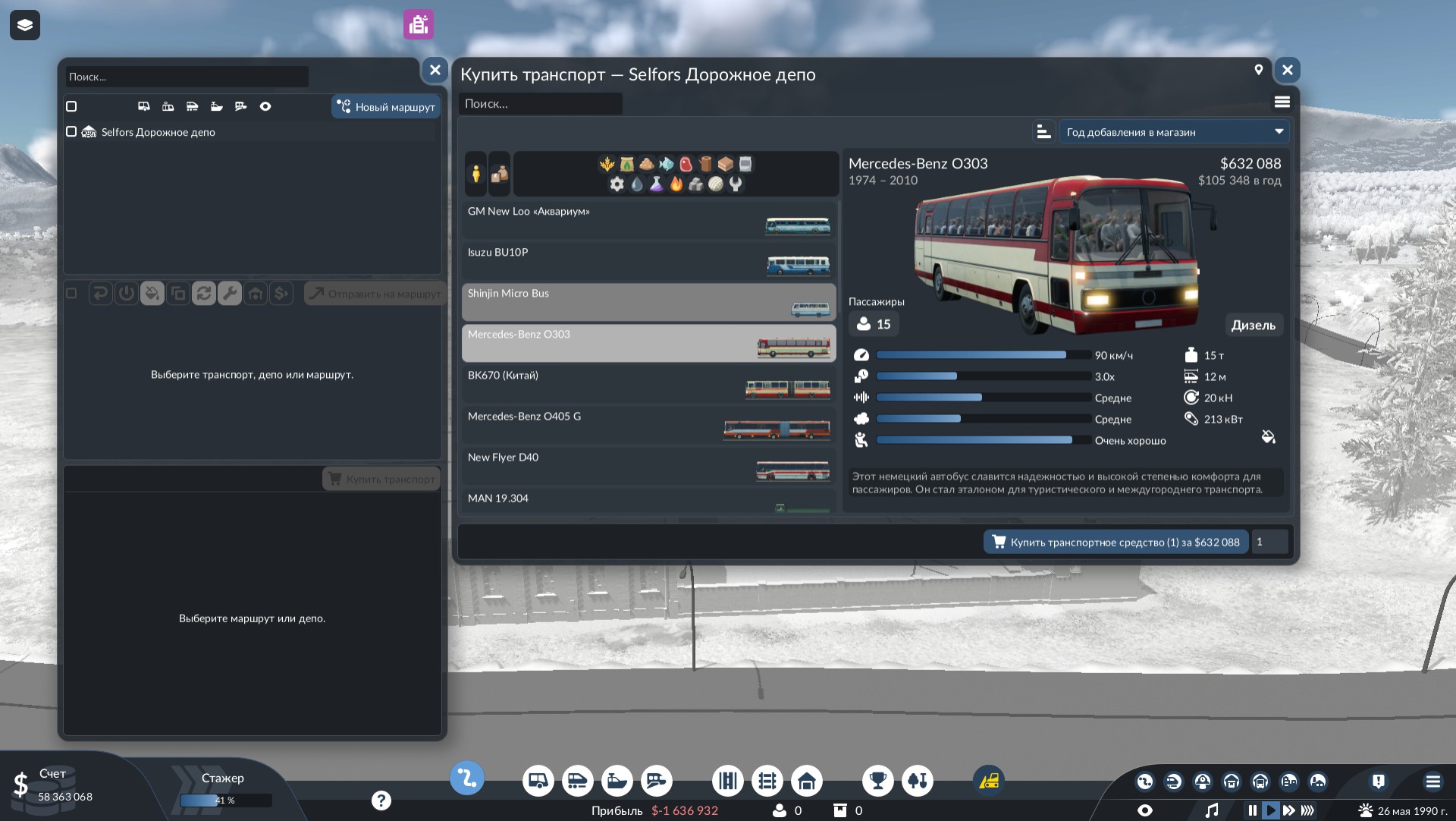Filter vehicles by all cargo types icon

[x=499, y=174]
